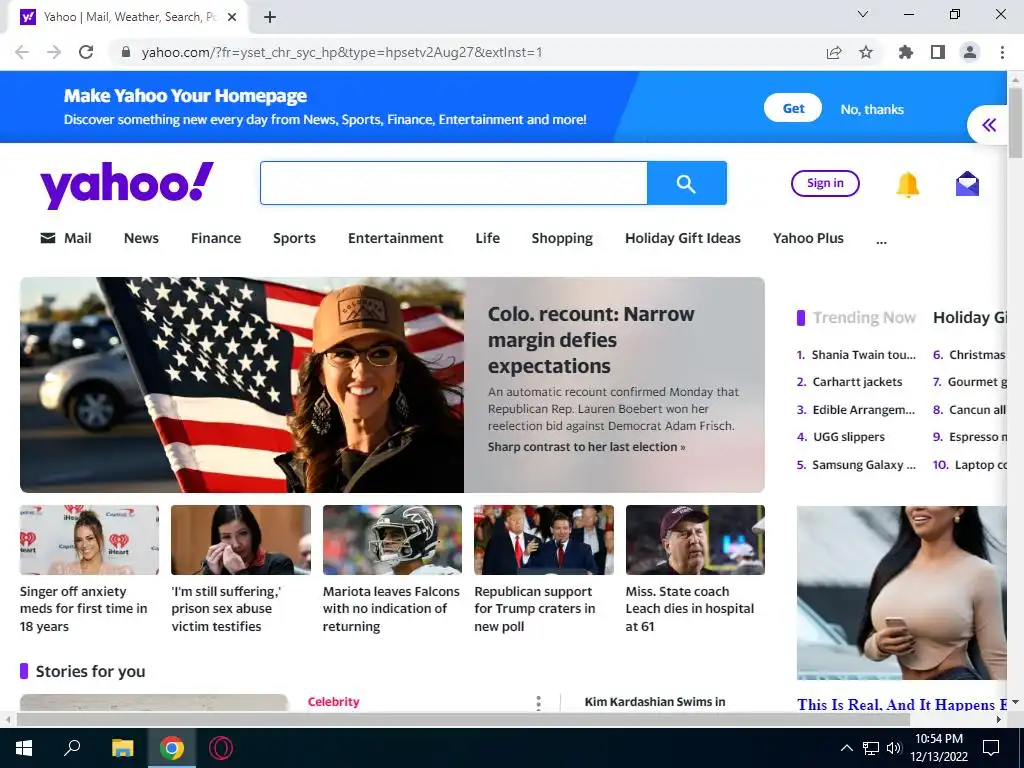This screenshot has height=768, width=1024.
Task: Close the Yahoo tab
Action: click(x=232, y=17)
